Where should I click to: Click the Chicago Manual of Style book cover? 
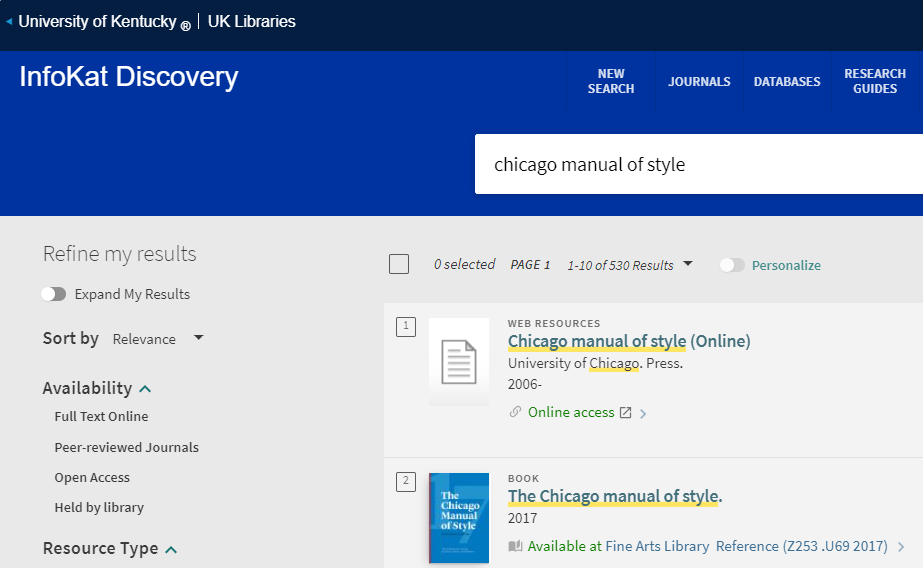tap(458, 517)
